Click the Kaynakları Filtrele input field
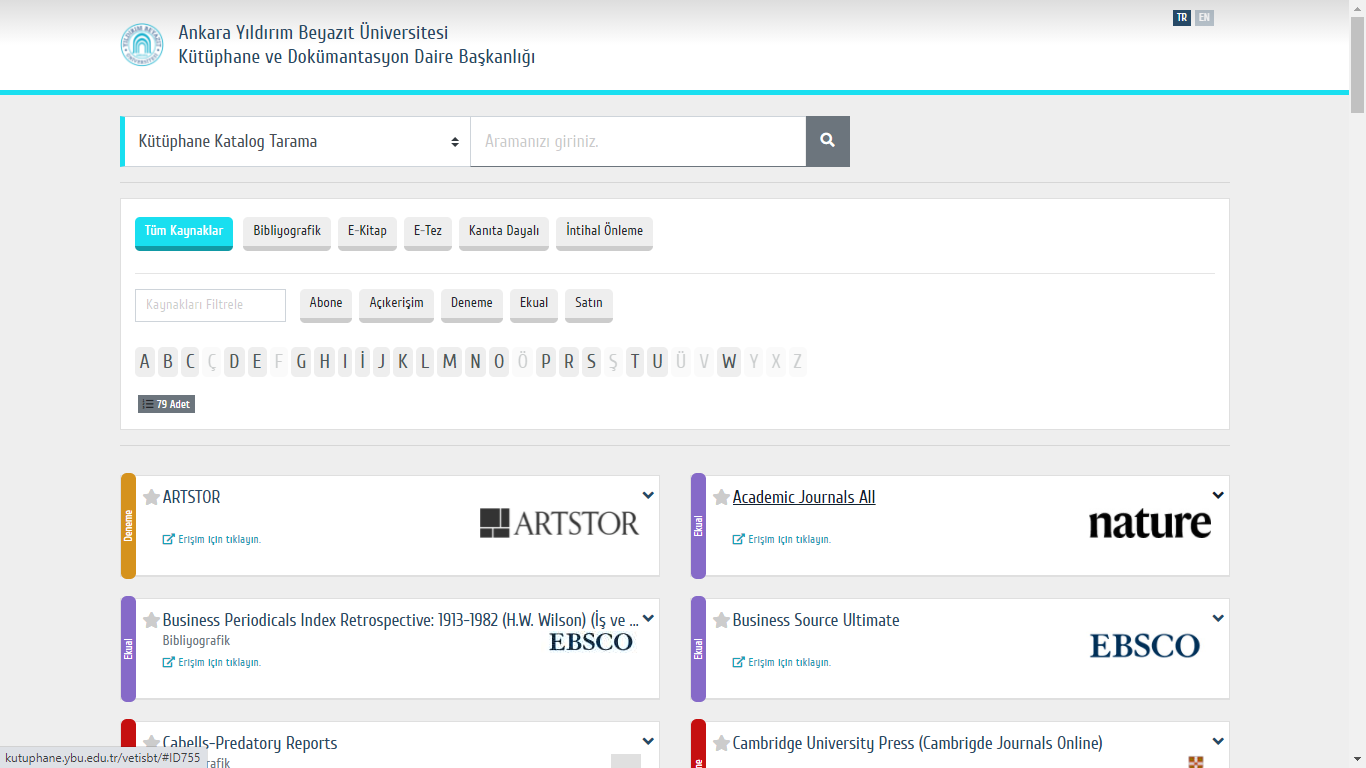 [210, 305]
